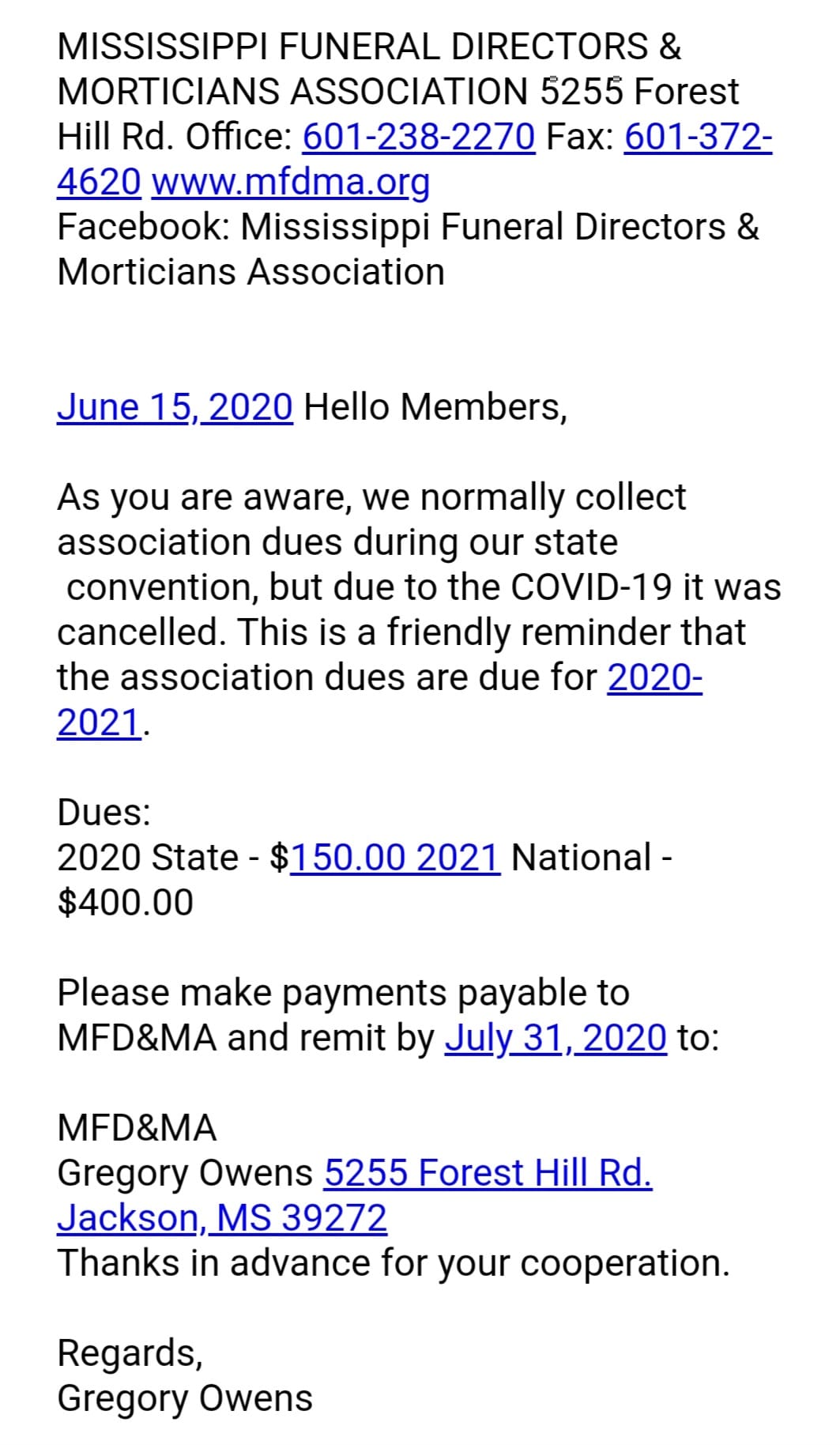Tap the 'Dues:' label

[104, 813]
